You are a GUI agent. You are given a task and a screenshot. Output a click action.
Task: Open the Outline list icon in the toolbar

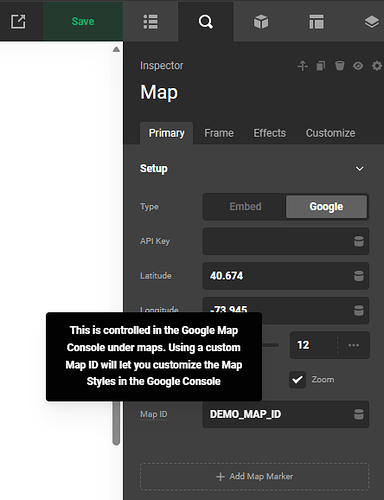coord(150,22)
